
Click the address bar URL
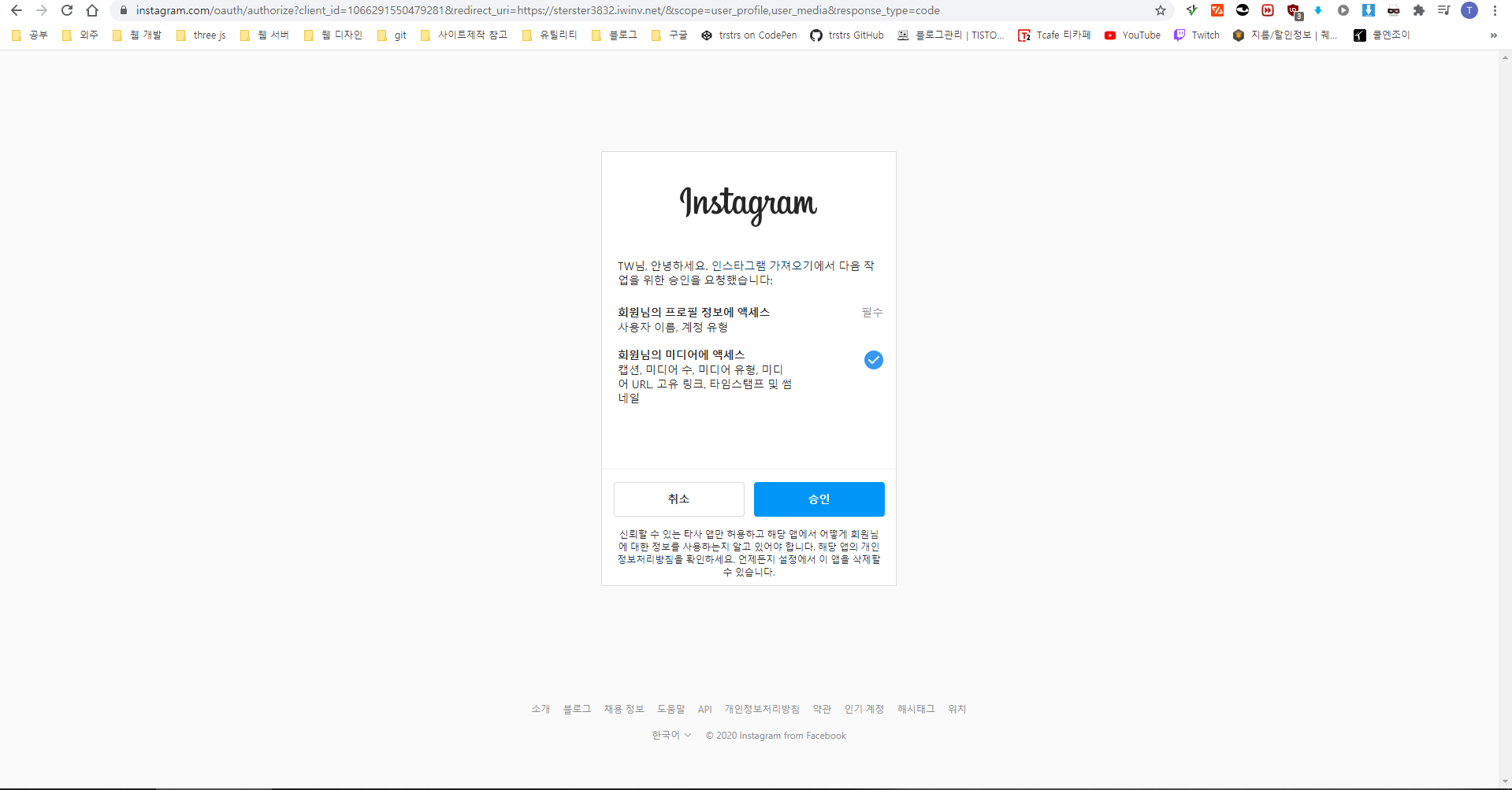[x=537, y=10]
